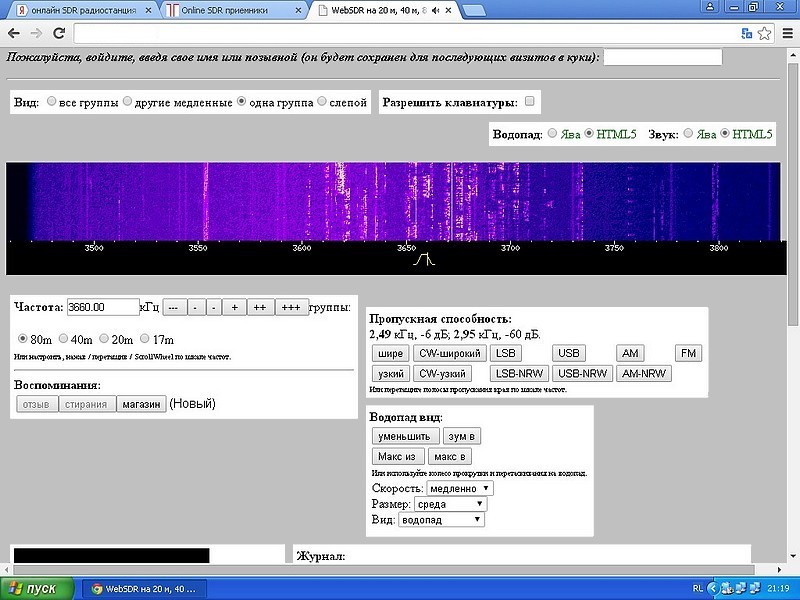Click the passband filter marker on frequency scale
The width and height of the screenshot is (800, 600).
coord(426,260)
